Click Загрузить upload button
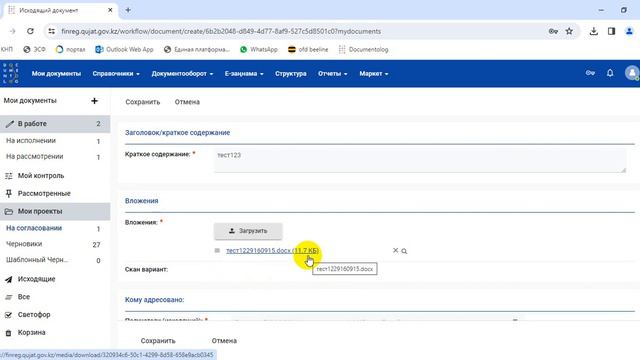The height and width of the screenshot is (360, 640). pyautogui.click(x=248, y=231)
